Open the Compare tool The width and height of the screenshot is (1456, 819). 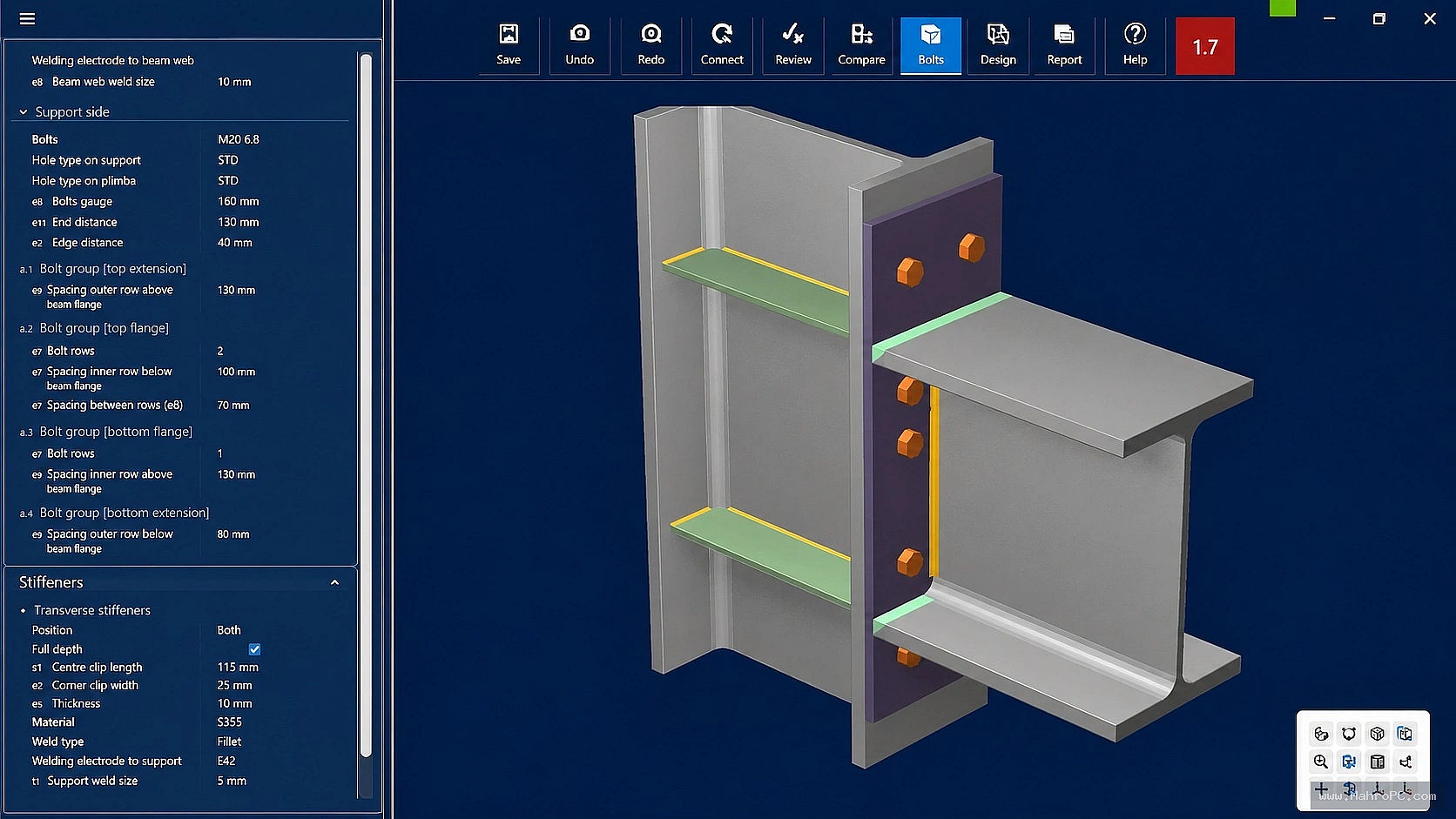[x=861, y=45]
